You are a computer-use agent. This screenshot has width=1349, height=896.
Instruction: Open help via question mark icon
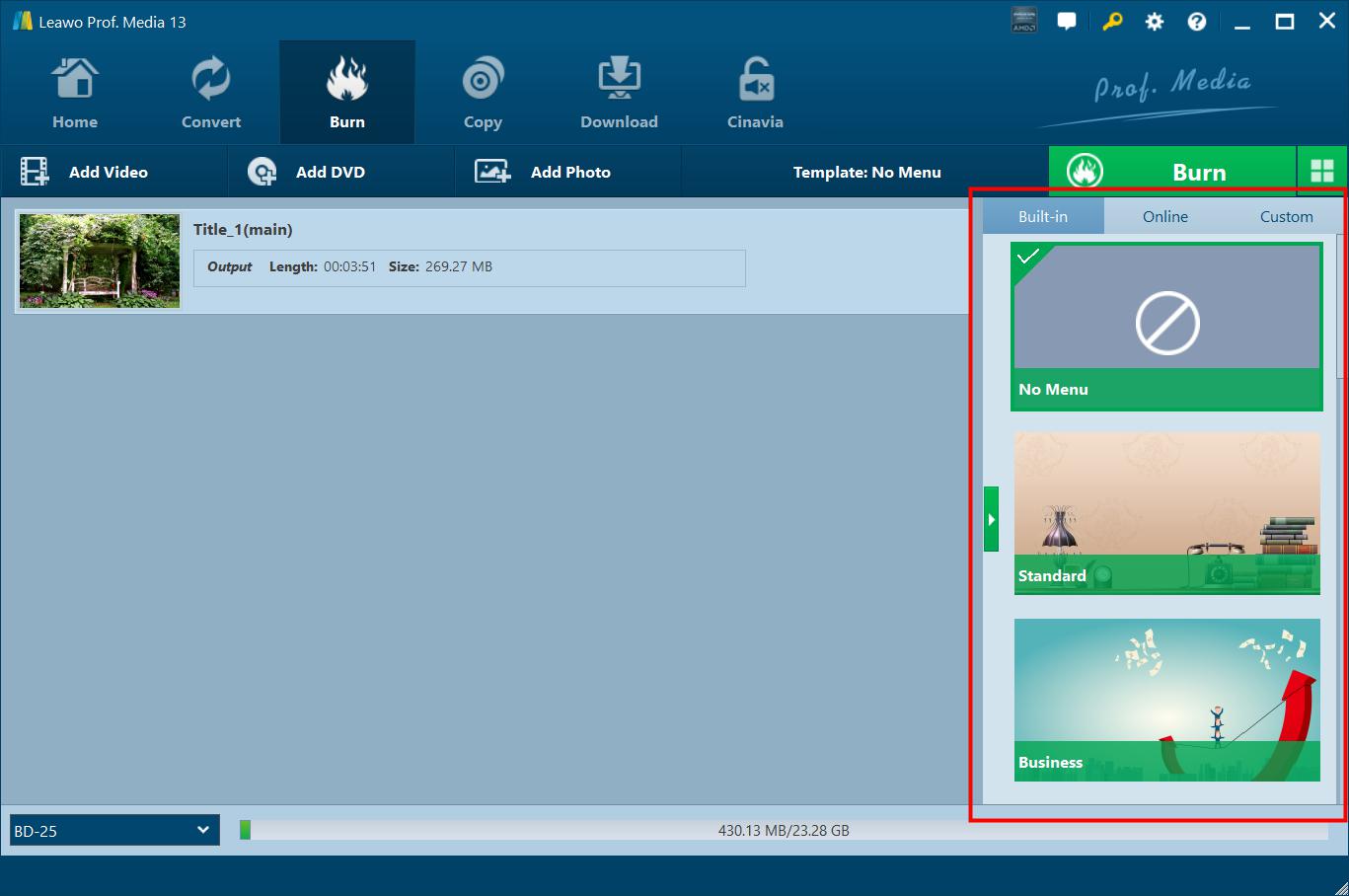coord(1196,22)
